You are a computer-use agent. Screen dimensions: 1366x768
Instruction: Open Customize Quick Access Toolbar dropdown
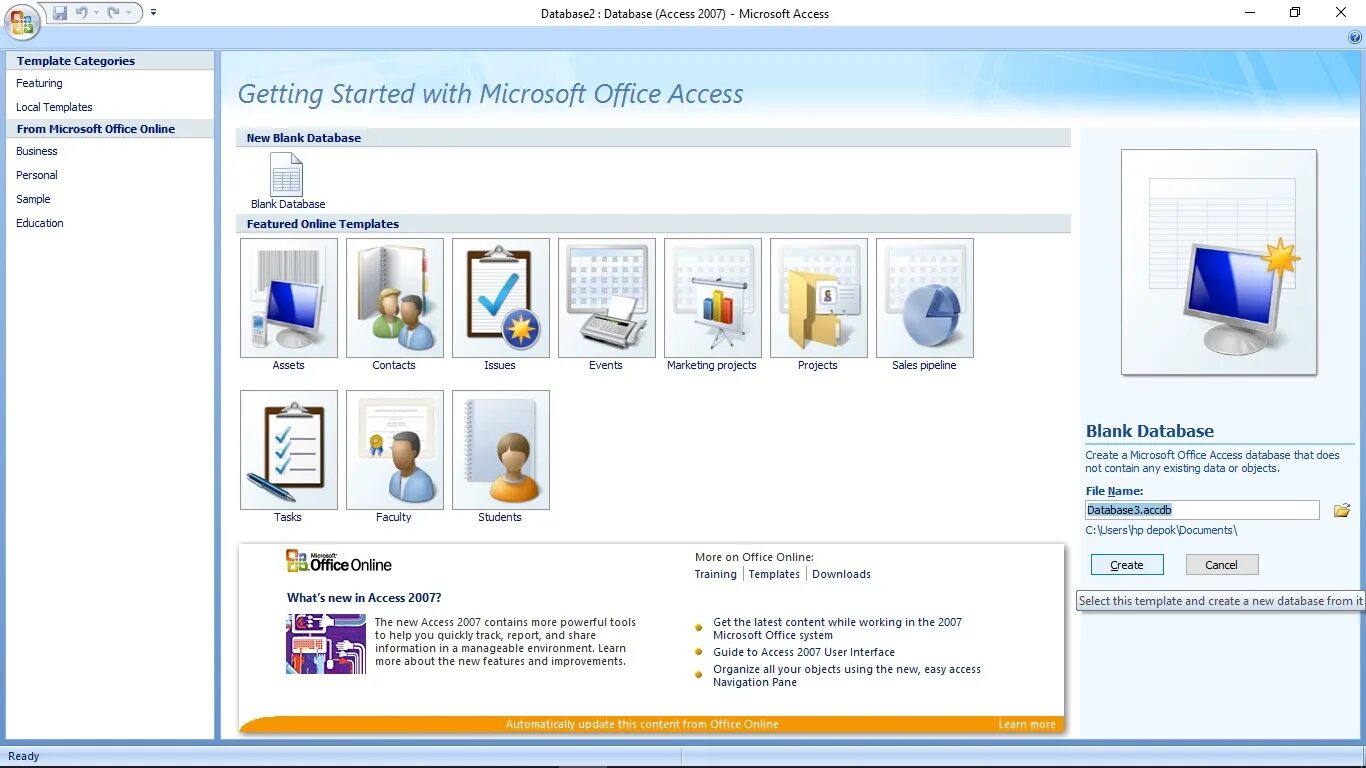[x=153, y=13]
